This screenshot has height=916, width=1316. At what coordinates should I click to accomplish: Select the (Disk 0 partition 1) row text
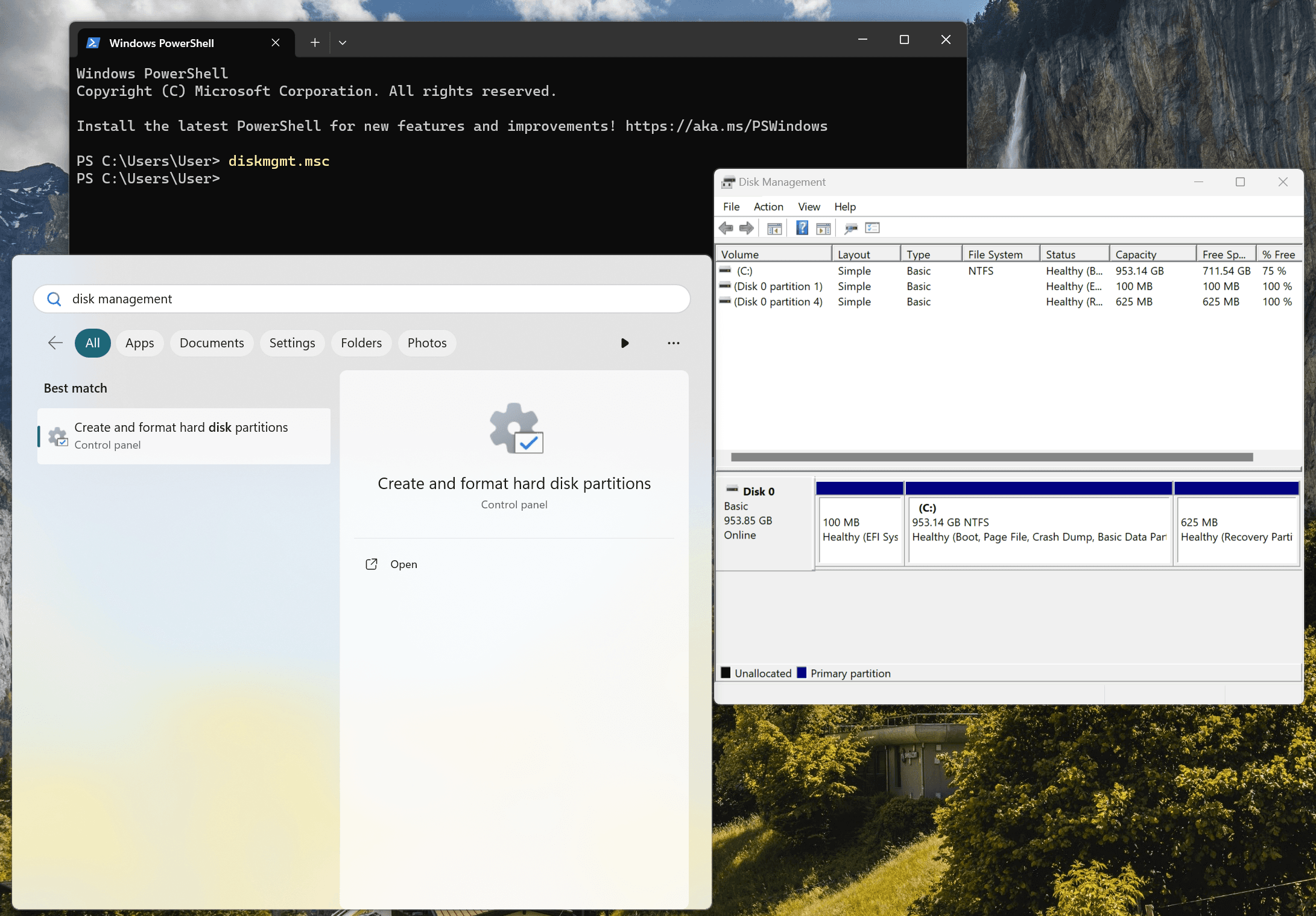[778, 286]
